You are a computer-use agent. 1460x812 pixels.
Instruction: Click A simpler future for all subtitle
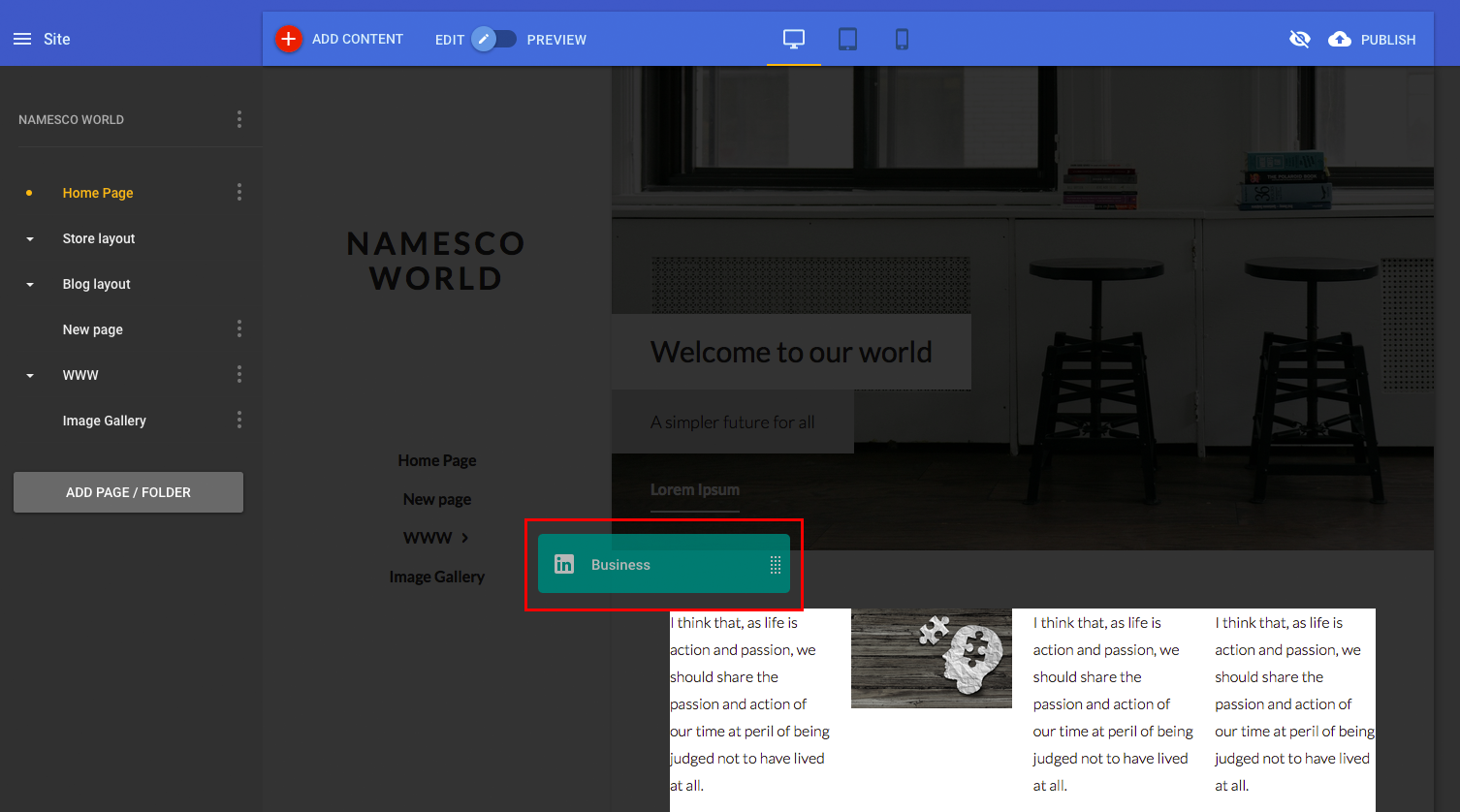733,422
